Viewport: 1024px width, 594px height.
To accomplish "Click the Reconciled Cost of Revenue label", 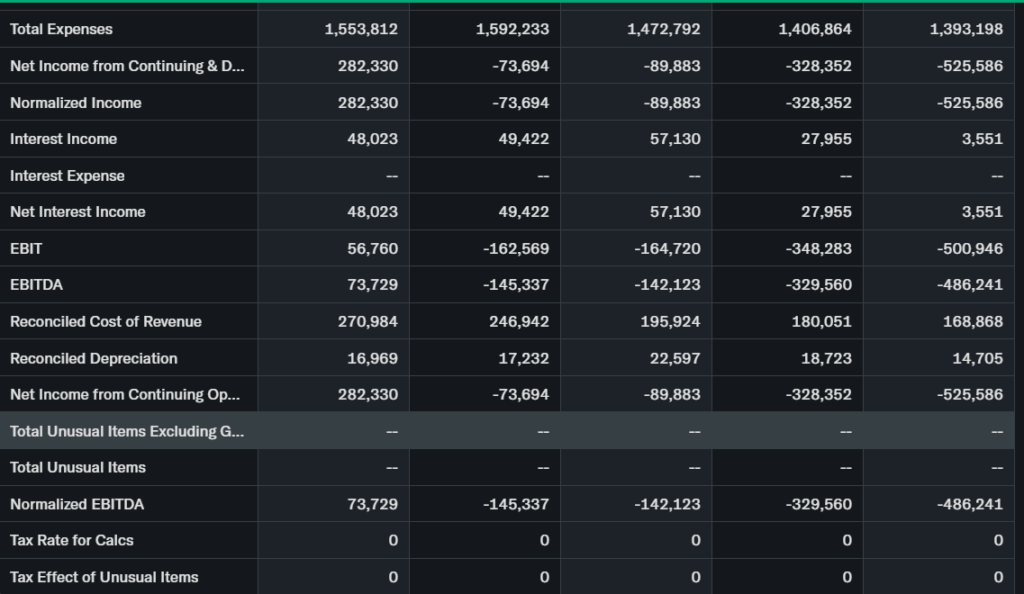I will tap(105, 322).
